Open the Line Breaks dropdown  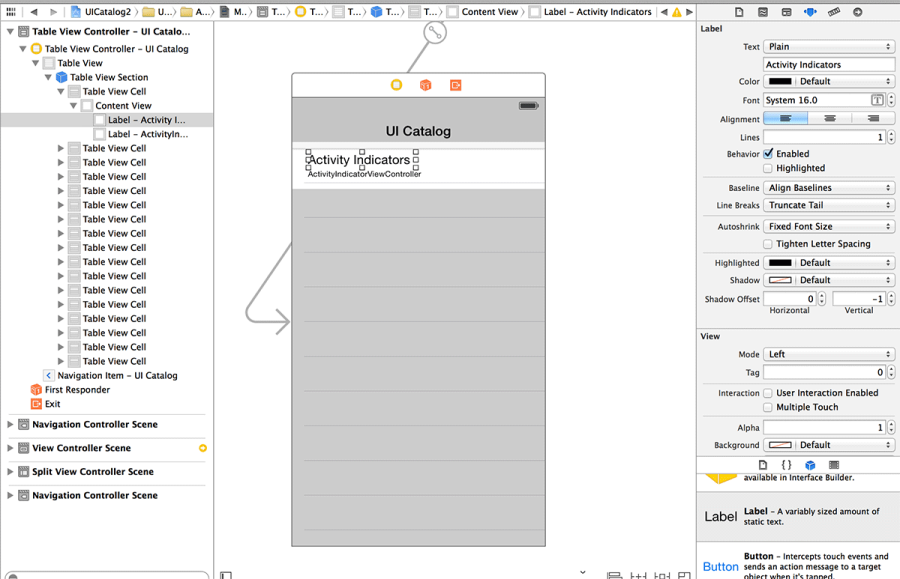click(x=829, y=205)
